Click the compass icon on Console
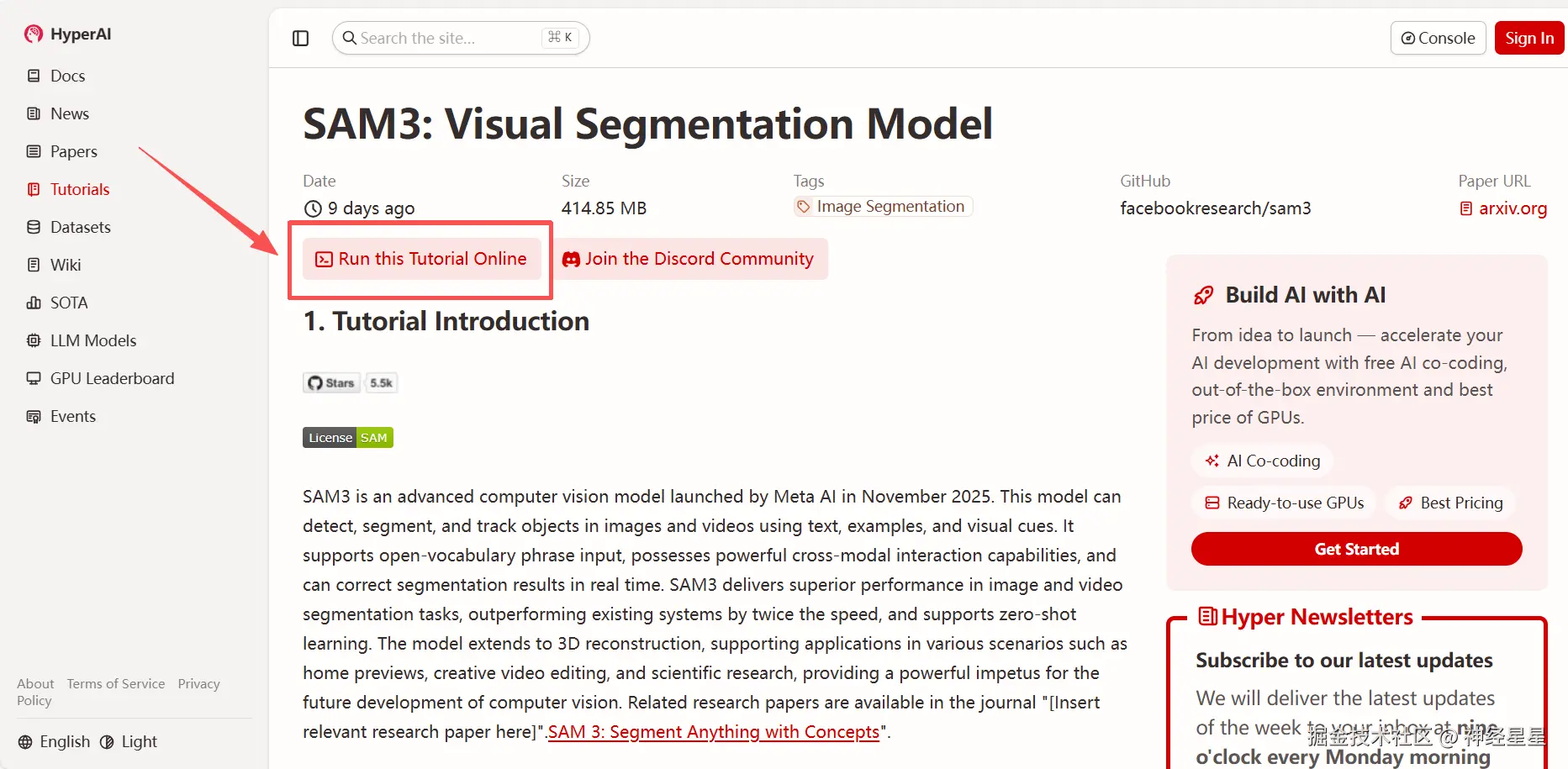Screen dimensions: 1568x769 1408,39
